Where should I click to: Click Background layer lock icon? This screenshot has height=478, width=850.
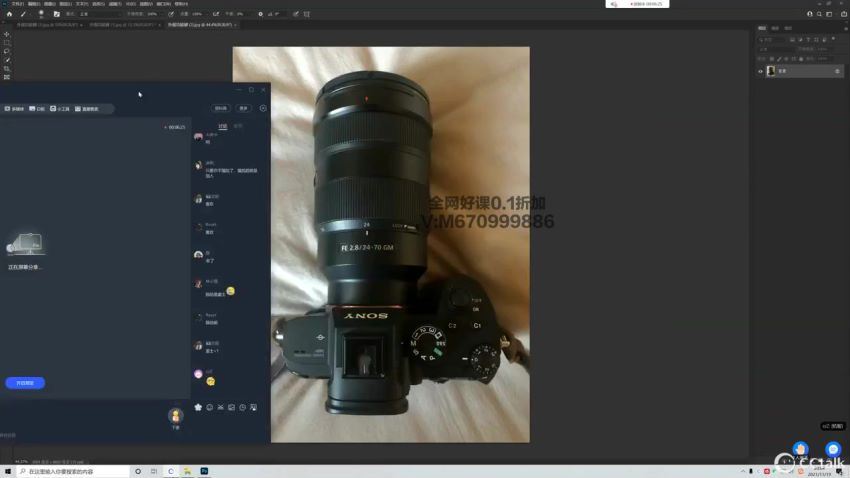(x=837, y=71)
